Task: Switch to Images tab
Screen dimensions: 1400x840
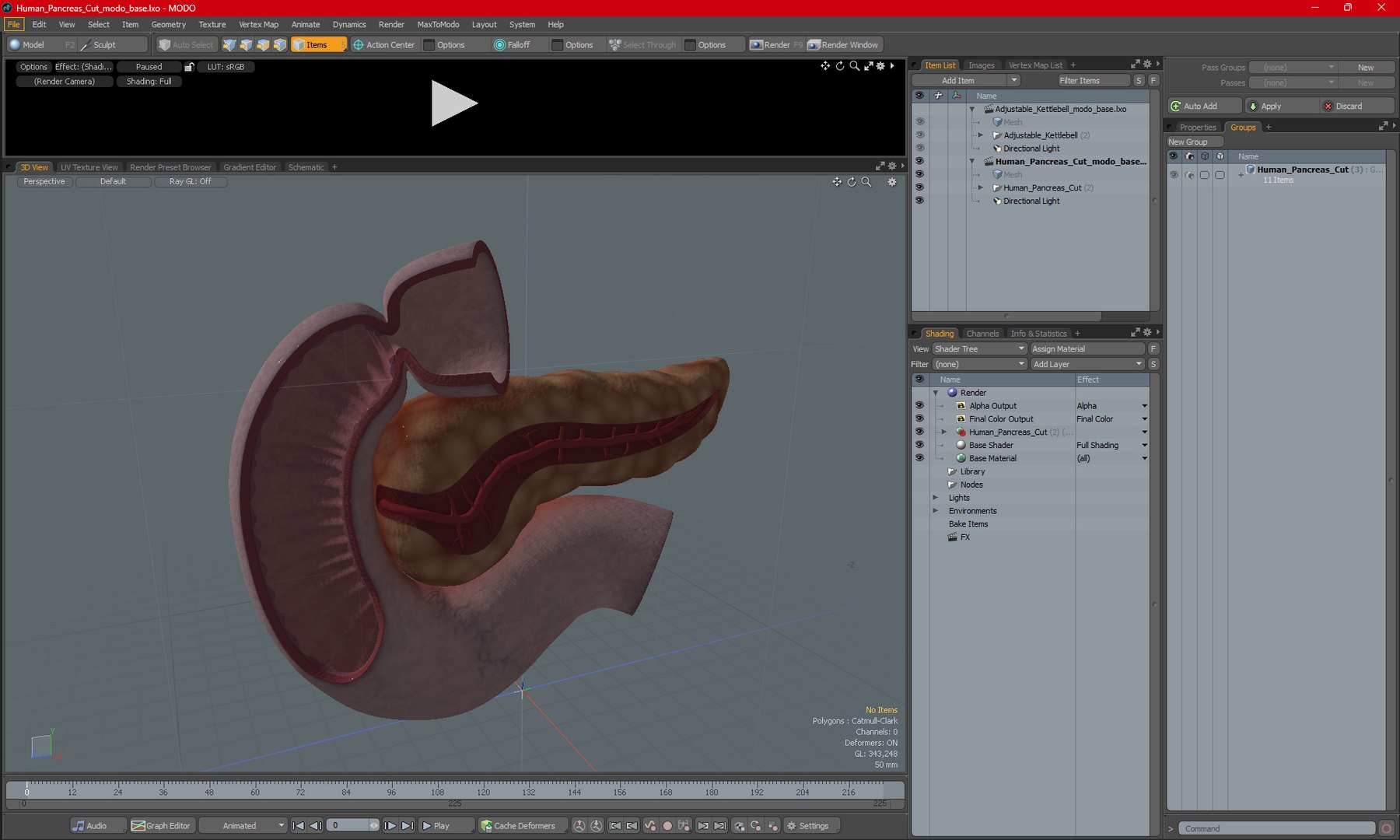Action: (981, 65)
